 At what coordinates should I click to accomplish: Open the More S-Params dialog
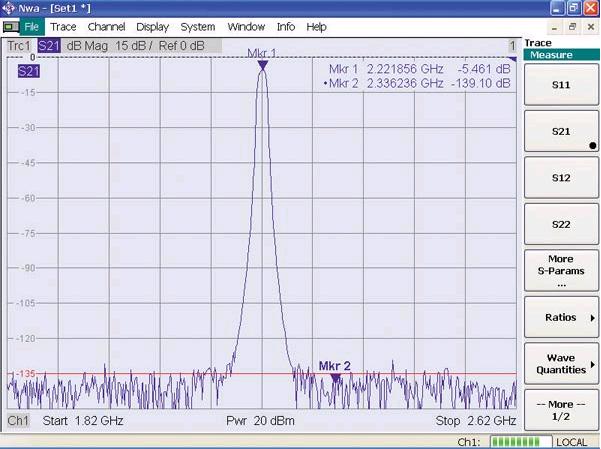click(560, 272)
